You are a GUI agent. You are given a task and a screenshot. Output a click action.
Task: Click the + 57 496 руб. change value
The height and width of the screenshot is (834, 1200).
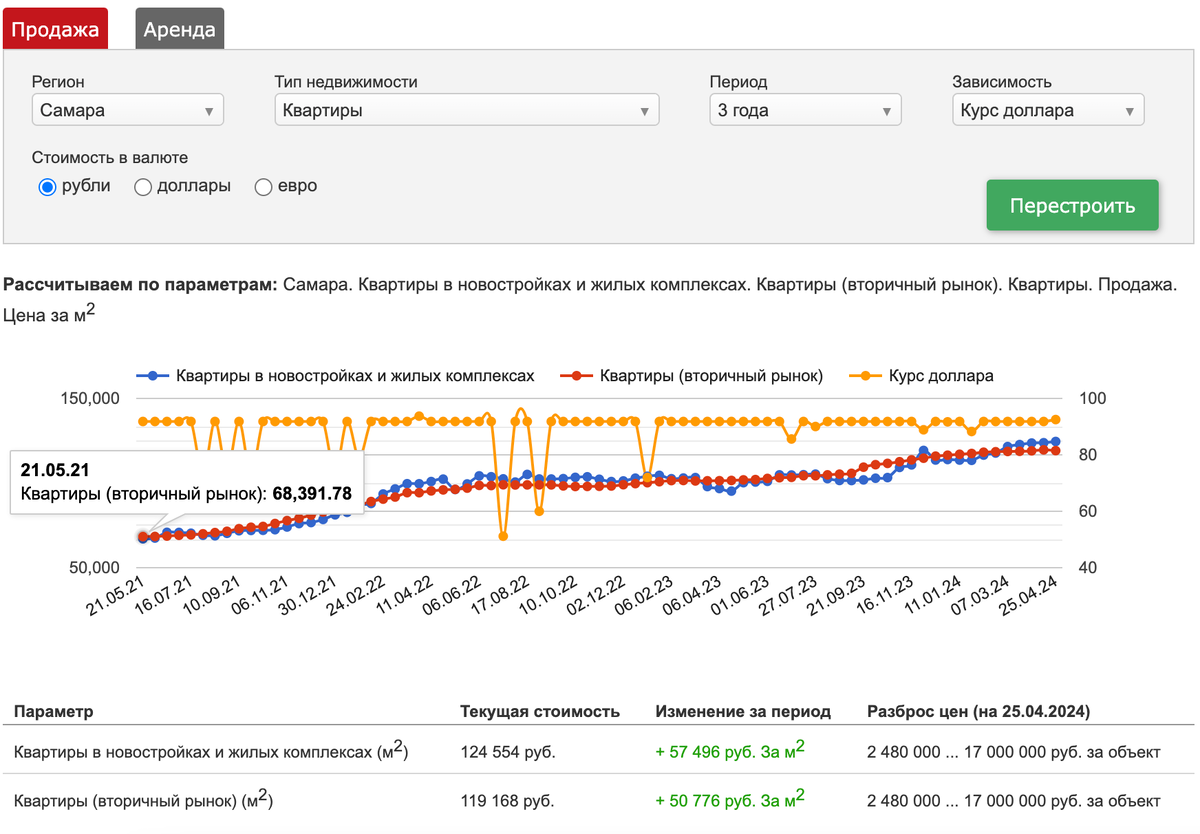(x=731, y=750)
